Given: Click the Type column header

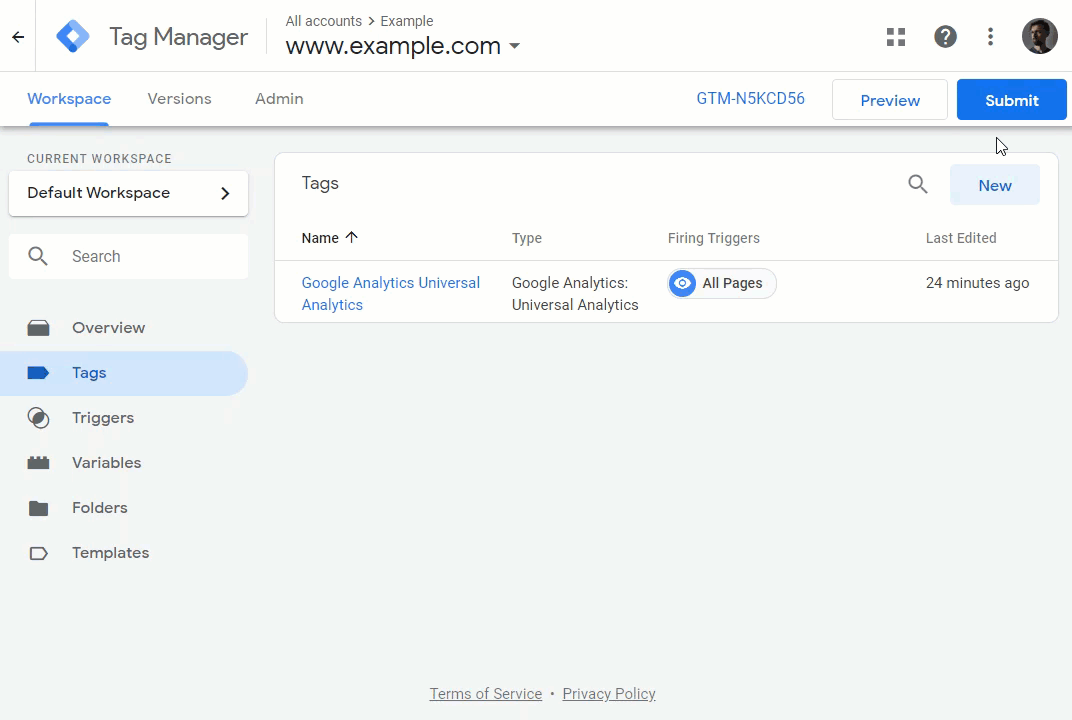Looking at the screenshot, I should 526,238.
